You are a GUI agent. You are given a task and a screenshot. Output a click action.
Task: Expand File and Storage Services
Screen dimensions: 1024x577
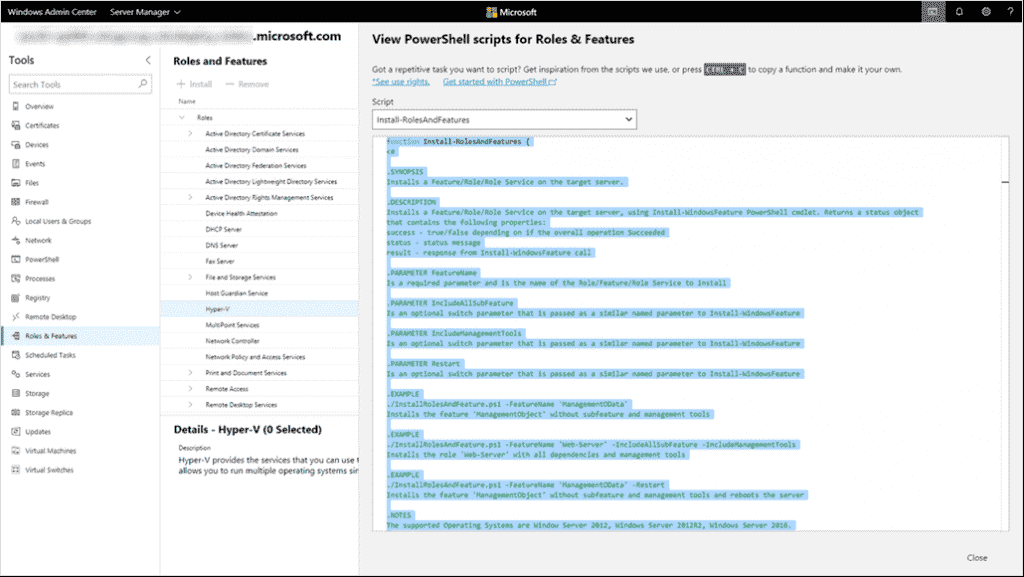click(190, 277)
